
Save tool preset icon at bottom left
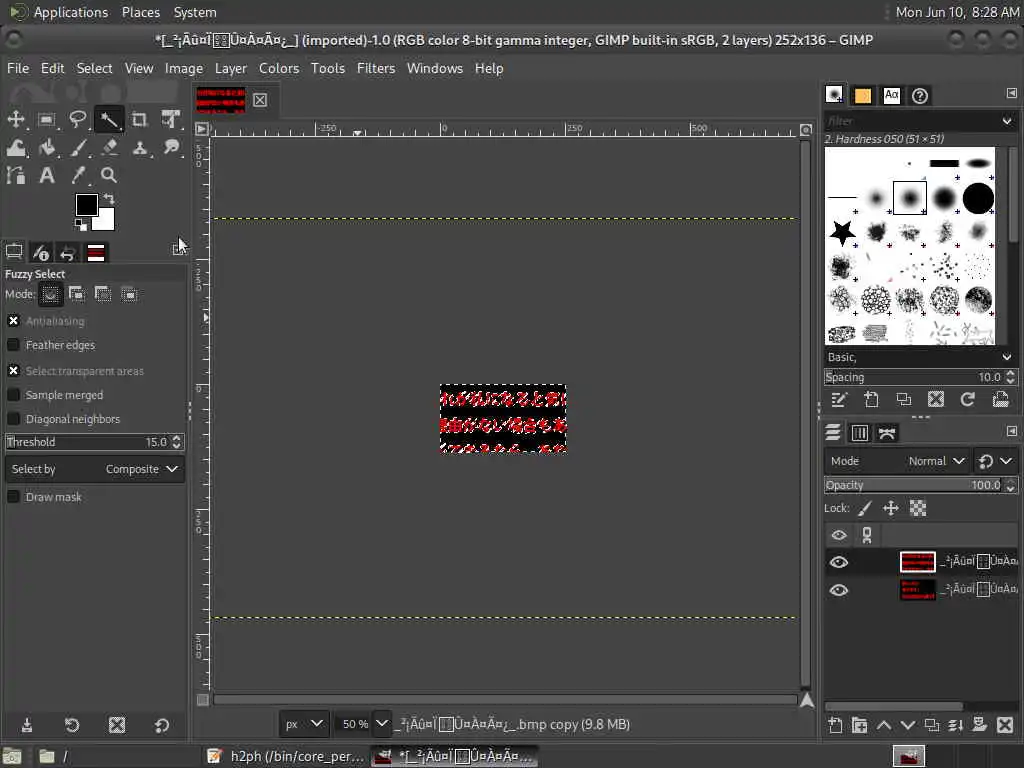click(x=27, y=725)
